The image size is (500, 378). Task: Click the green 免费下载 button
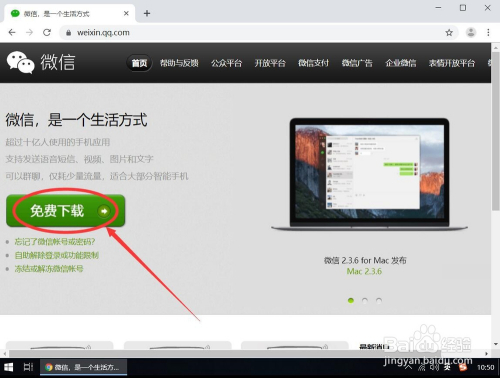click(65, 211)
